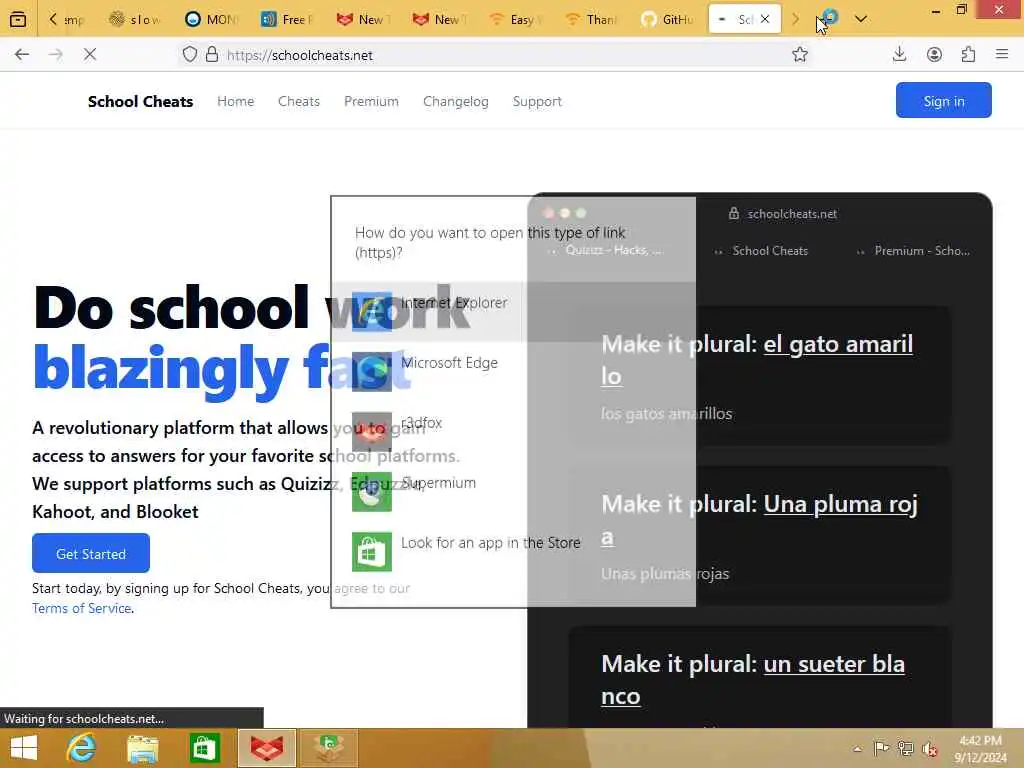1024x768 pixels.
Task: Switch to the Easy tab
Action: pos(515,20)
